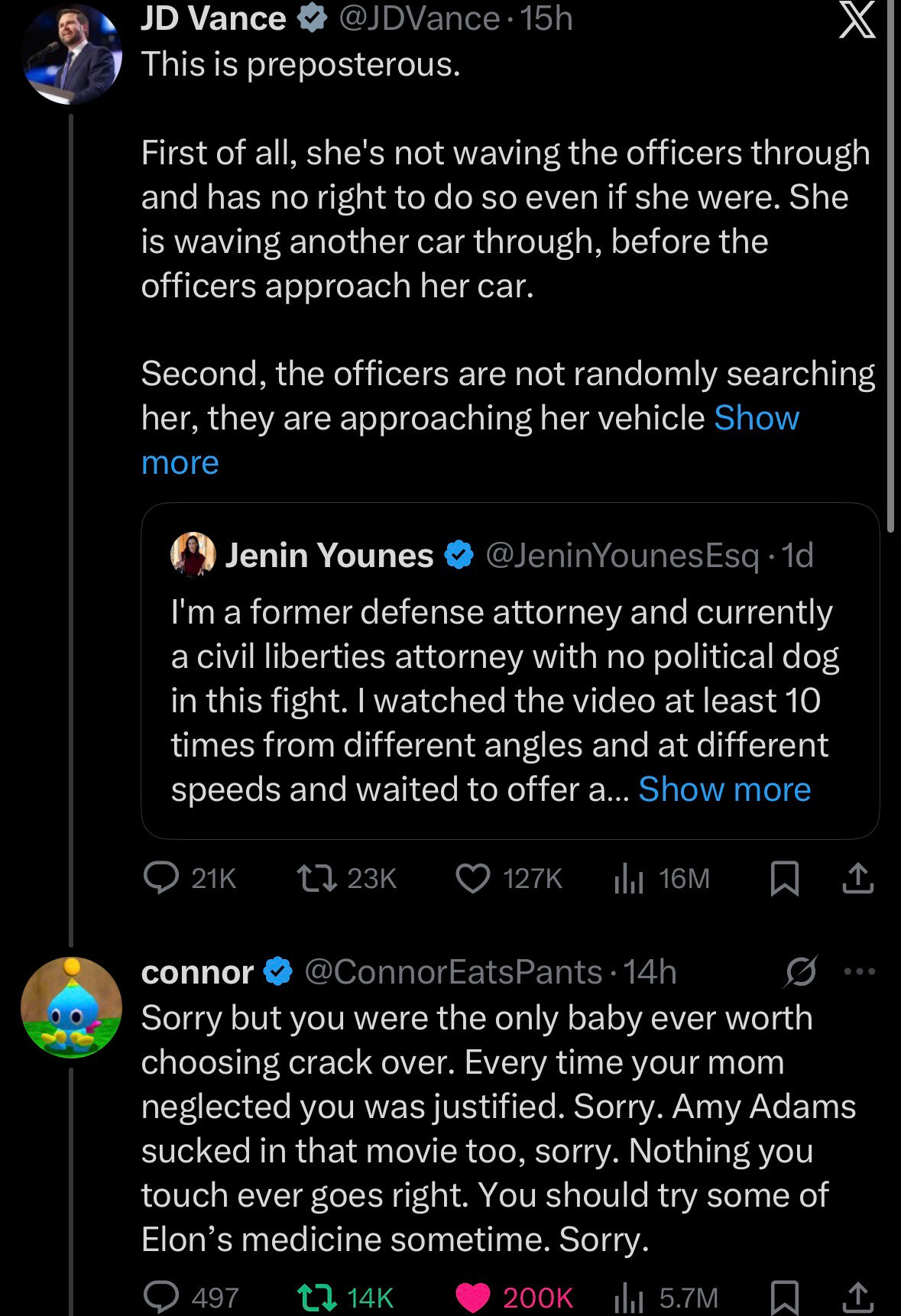Image resolution: width=901 pixels, height=1316 pixels.
Task: Reply to JD Vance's post
Action: click(162, 878)
